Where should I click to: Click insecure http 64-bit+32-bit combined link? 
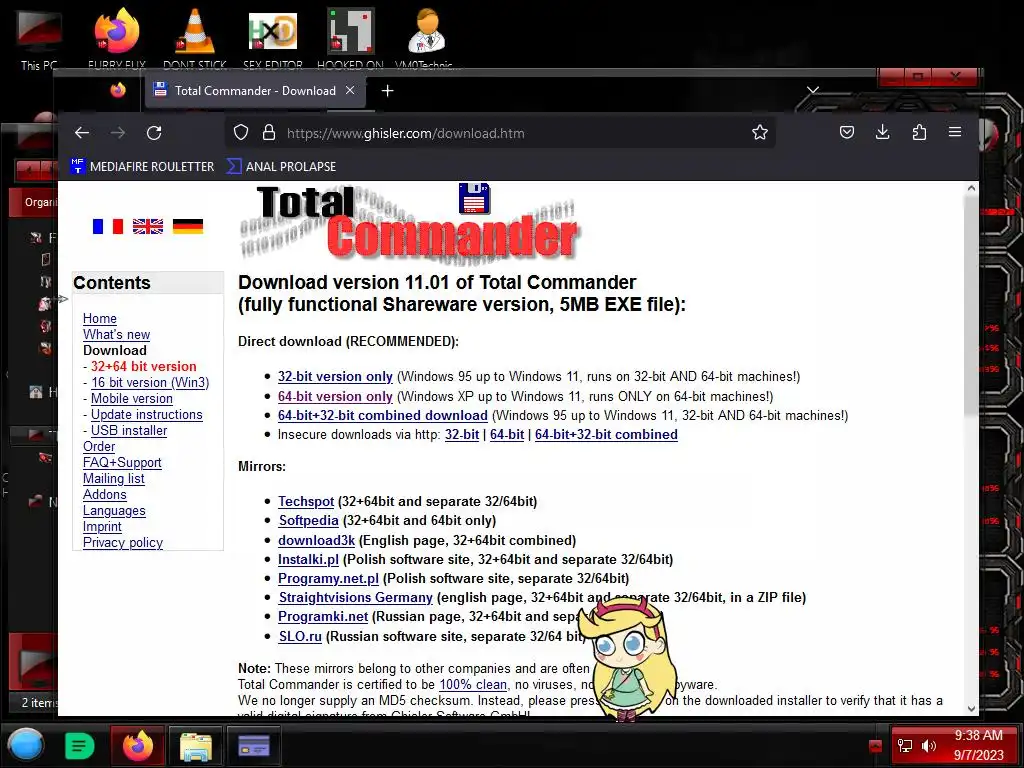point(606,435)
